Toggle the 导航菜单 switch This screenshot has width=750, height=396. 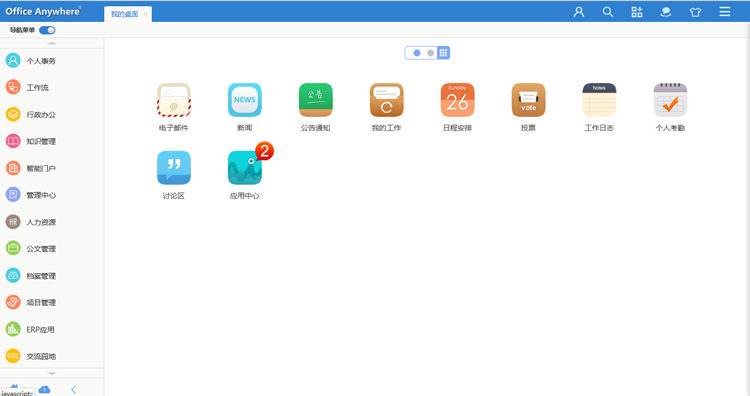[47, 30]
